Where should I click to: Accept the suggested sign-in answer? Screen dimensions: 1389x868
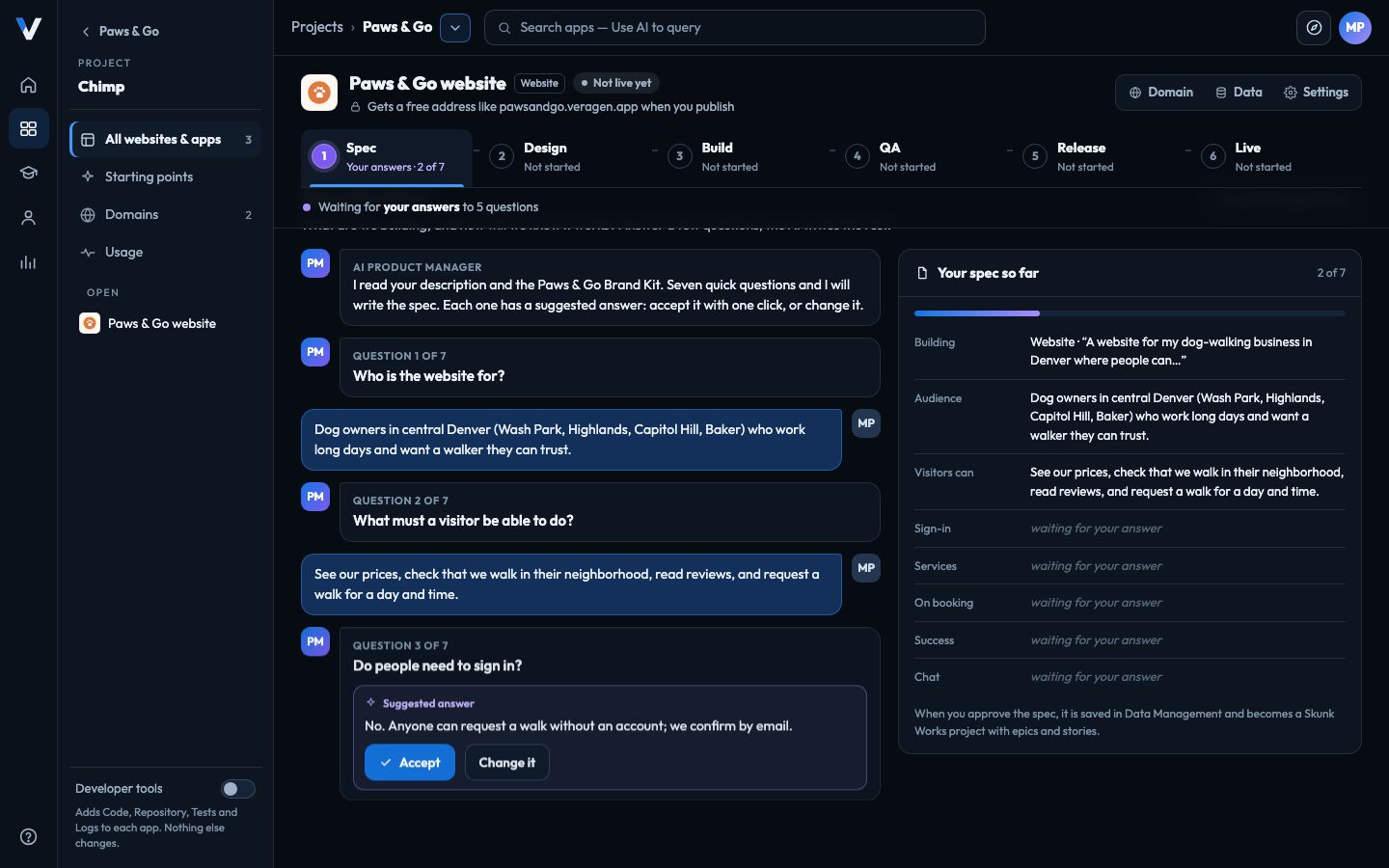point(410,762)
